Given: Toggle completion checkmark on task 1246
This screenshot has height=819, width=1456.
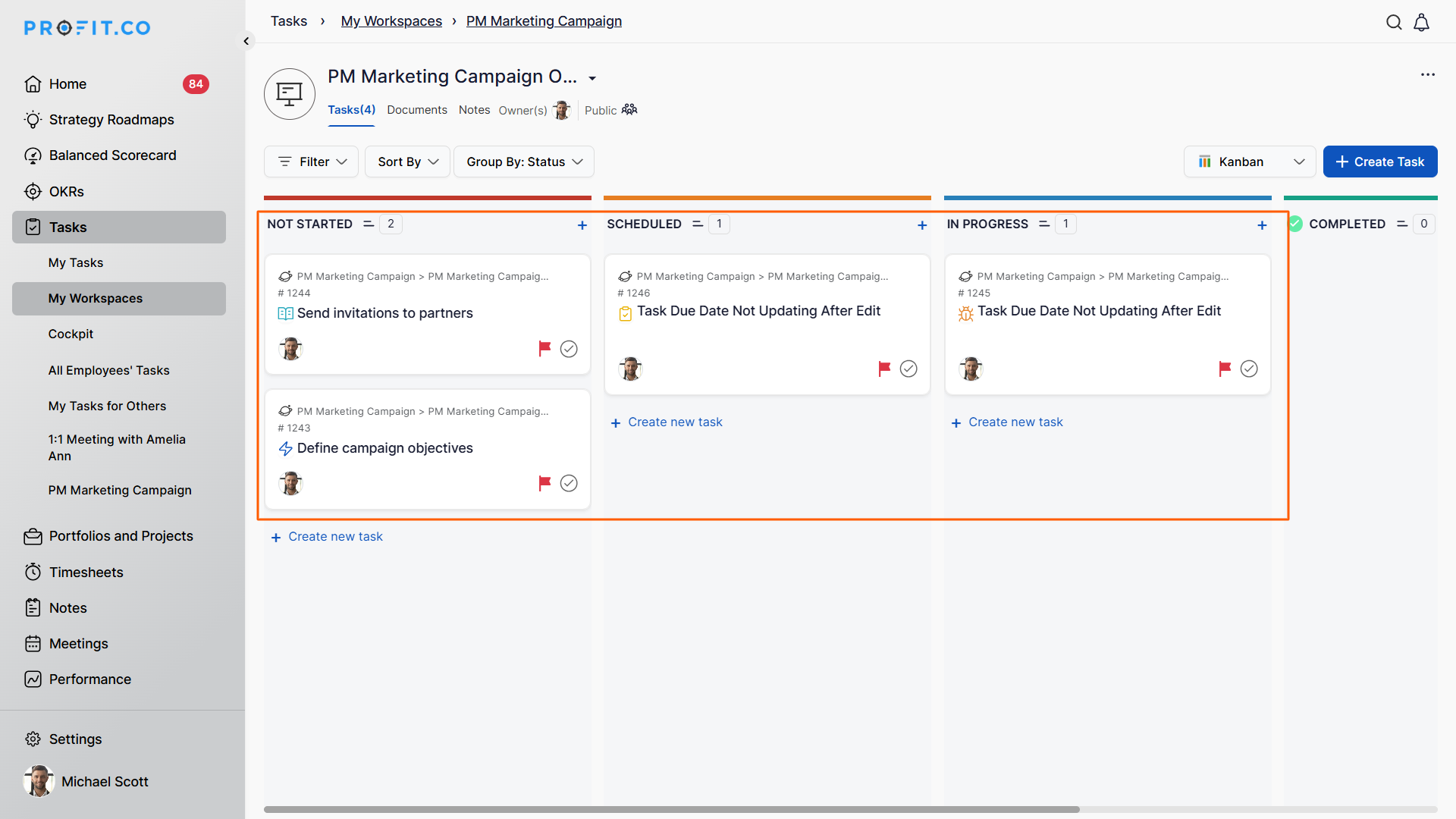Looking at the screenshot, I should [908, 369].
